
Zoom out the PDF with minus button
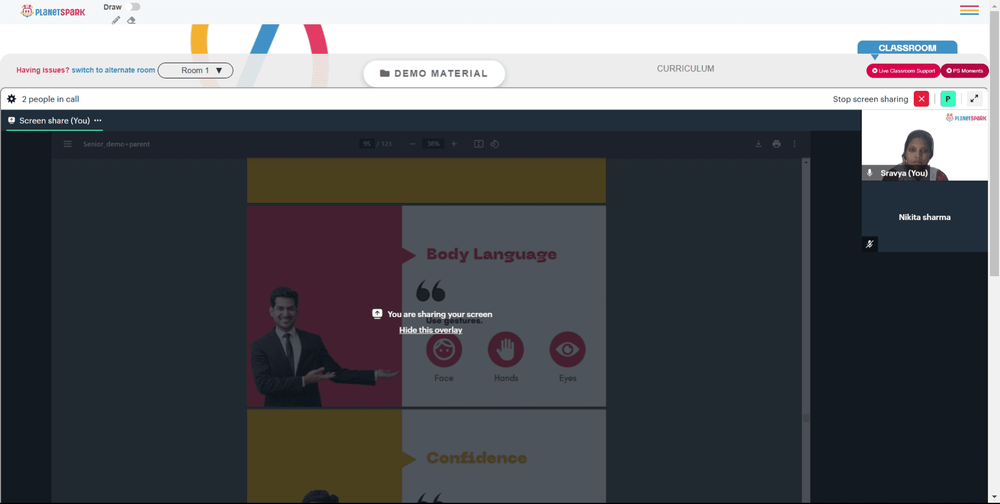click(x=413, y=144)
